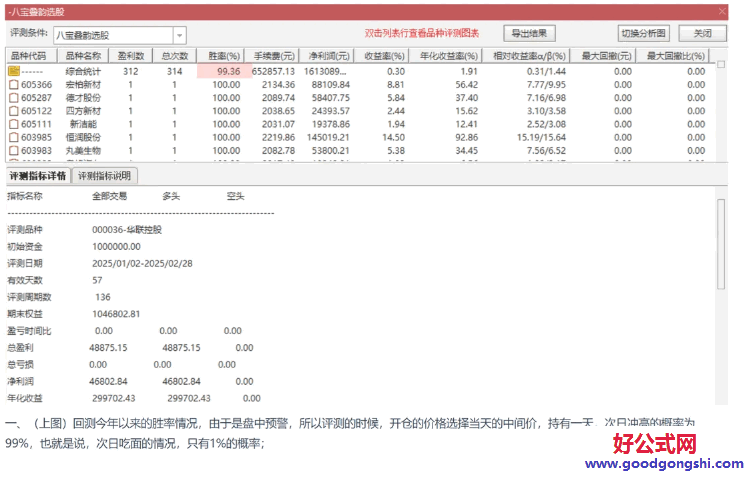
Task: Click the 1000000.00 initial capital value
Action: pos(117,247)
